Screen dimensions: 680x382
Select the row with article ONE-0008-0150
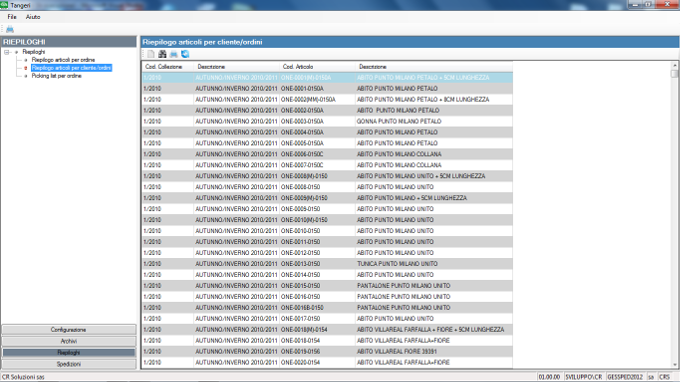click(327, 187)
